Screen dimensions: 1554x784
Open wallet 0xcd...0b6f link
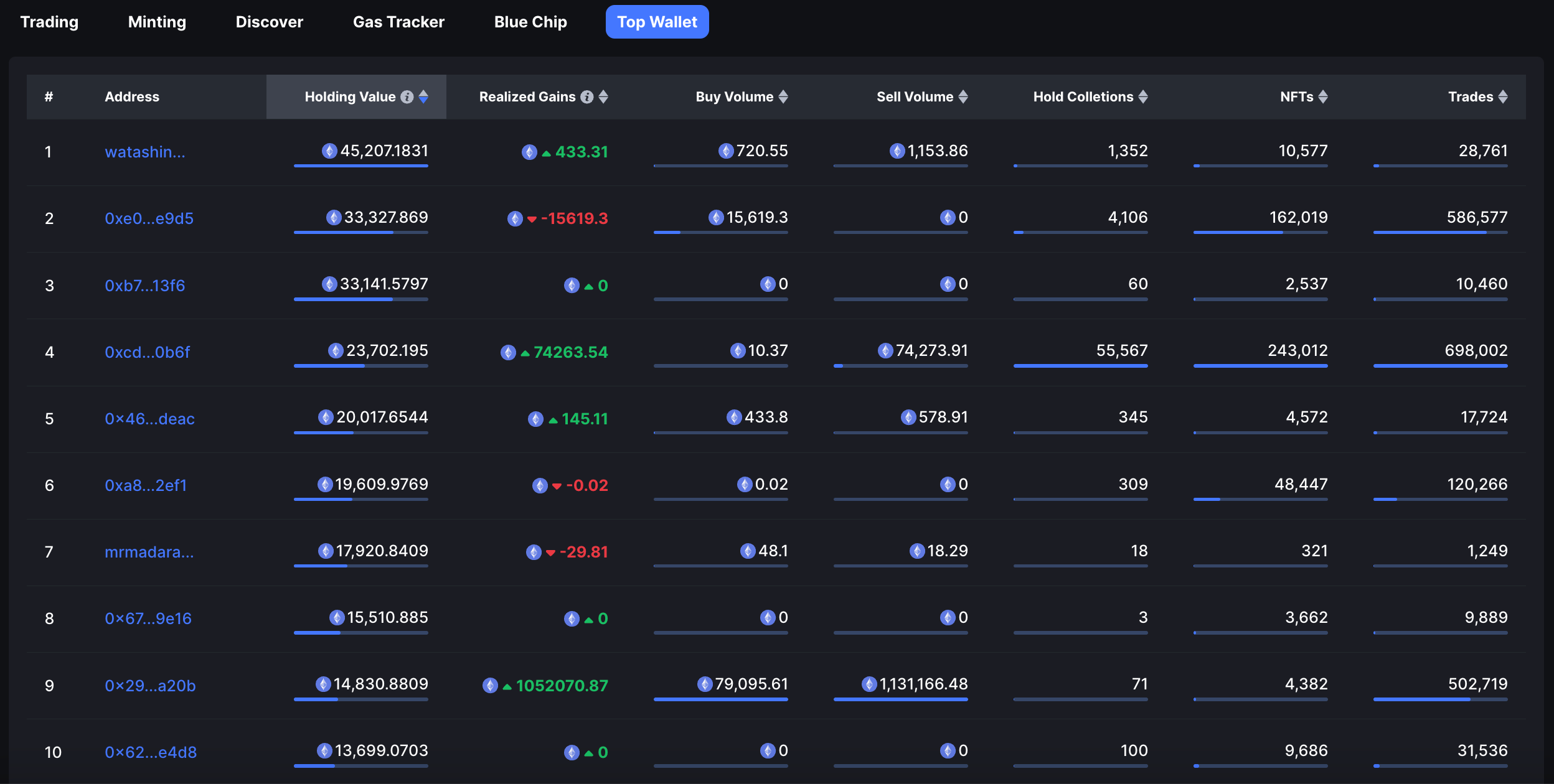pos(148,352)
